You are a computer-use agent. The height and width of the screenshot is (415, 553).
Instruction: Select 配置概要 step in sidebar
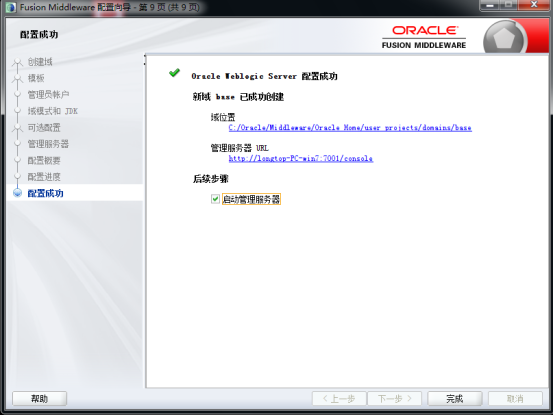click(x=44, y=160)
